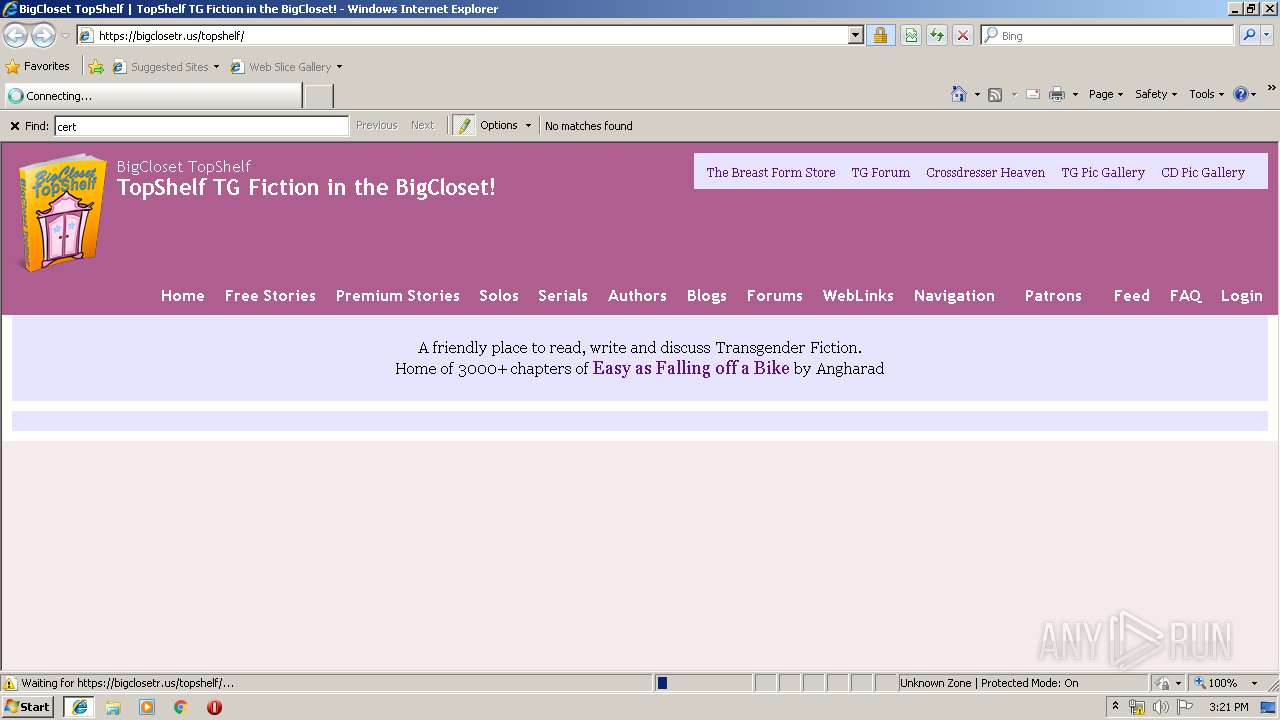Open Windows Explorer folder on the taskbar
1280x720 pixels.
(113, 707)
